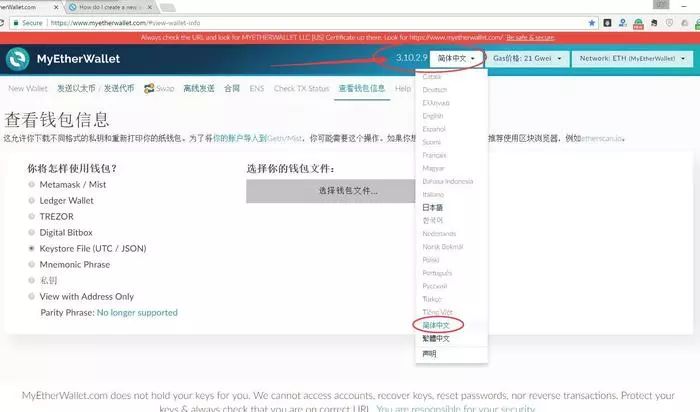Close the MyEtherWallet.com browser tab

tap(56, 7)
